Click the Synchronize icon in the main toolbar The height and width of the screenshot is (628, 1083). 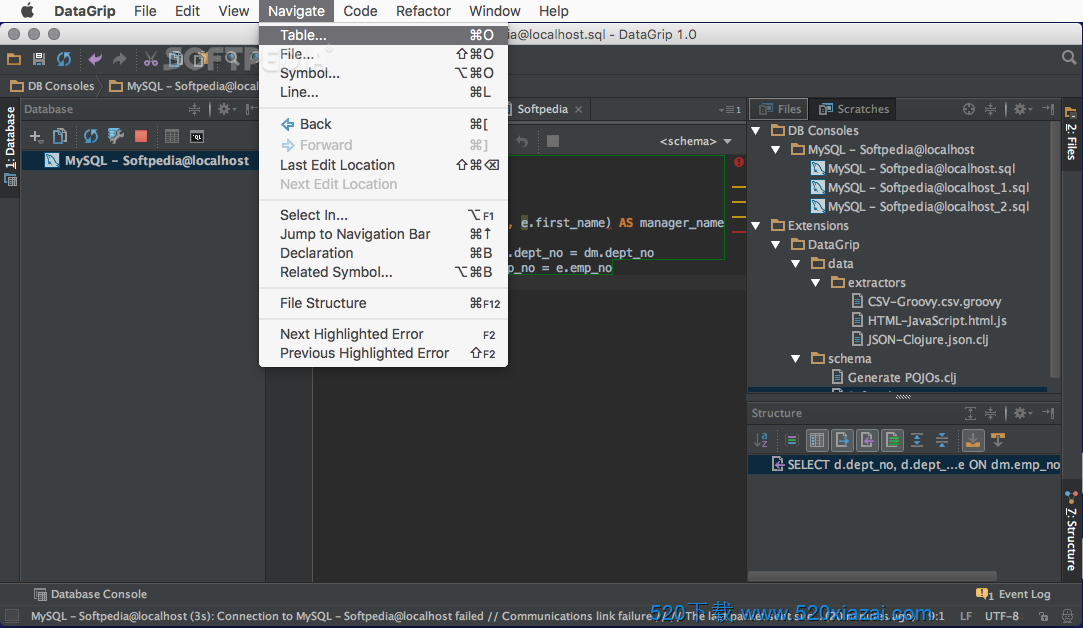click(64, 59)
